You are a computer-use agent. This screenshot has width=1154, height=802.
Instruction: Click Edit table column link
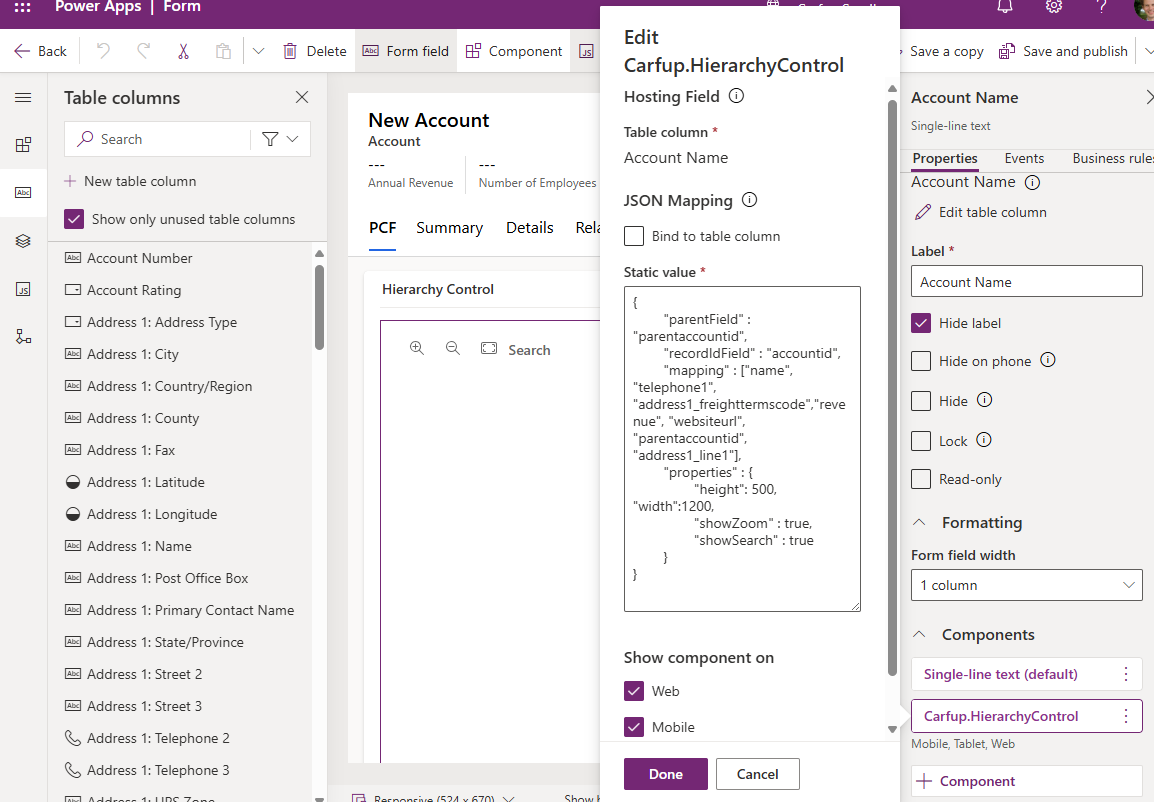980,212
